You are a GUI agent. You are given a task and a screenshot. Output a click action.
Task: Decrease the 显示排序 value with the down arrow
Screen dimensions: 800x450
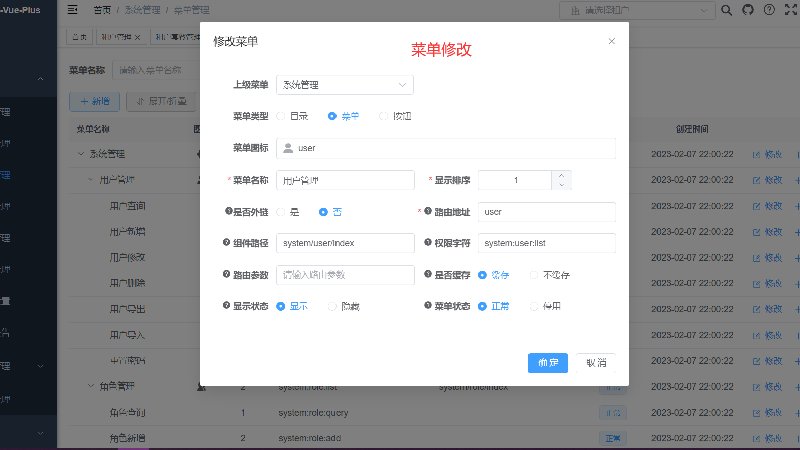pyautogui.click(x=561, y=185)
